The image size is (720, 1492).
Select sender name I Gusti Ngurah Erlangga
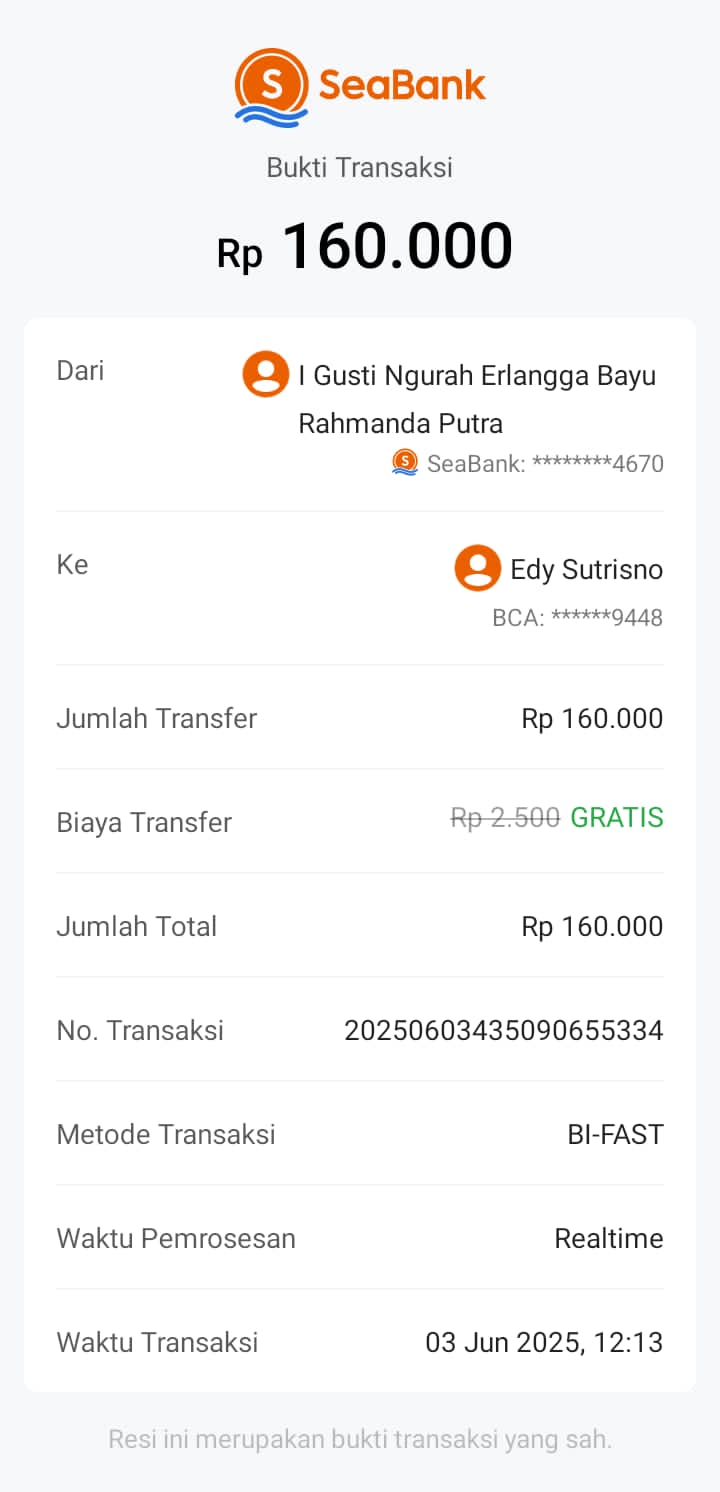click(x=477, y=376)
